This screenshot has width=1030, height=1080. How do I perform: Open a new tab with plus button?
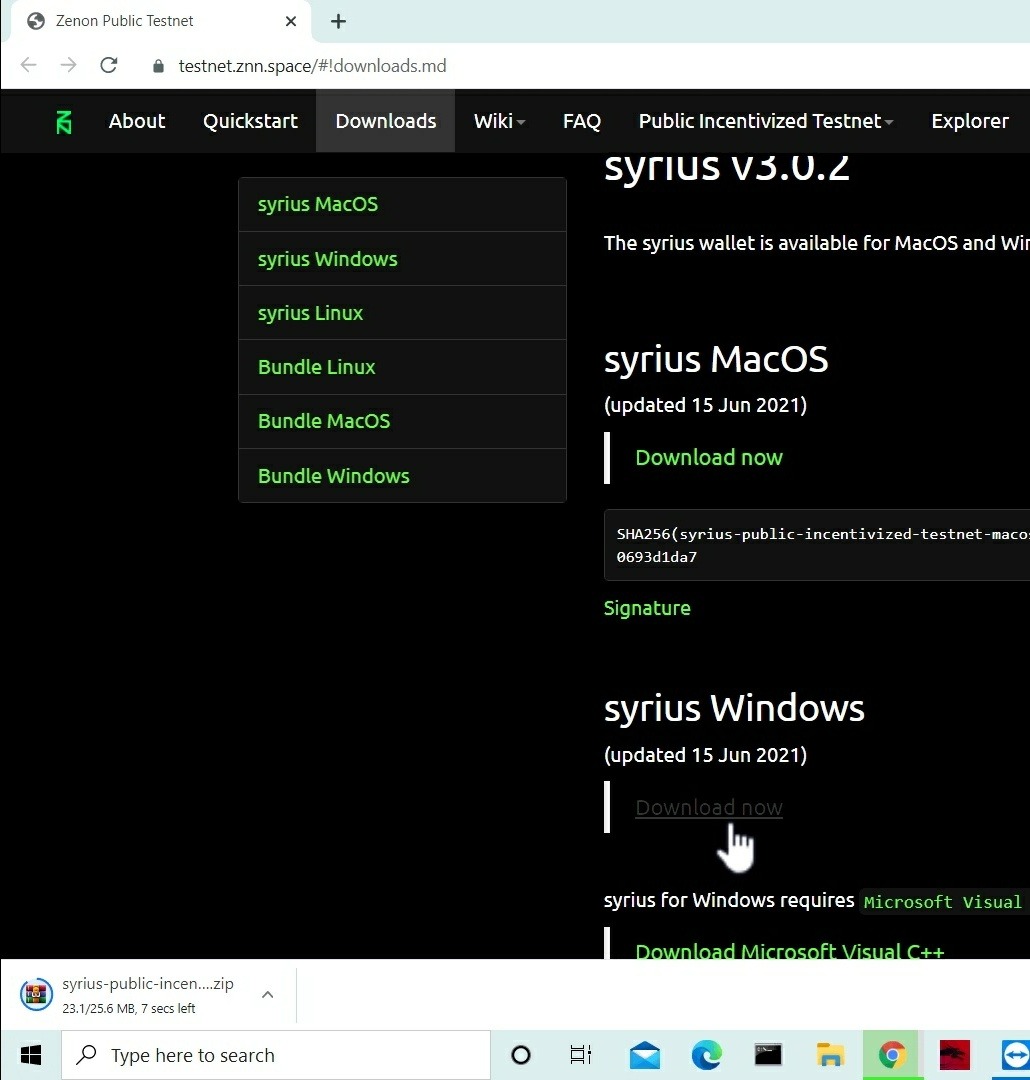pos(338,21)
